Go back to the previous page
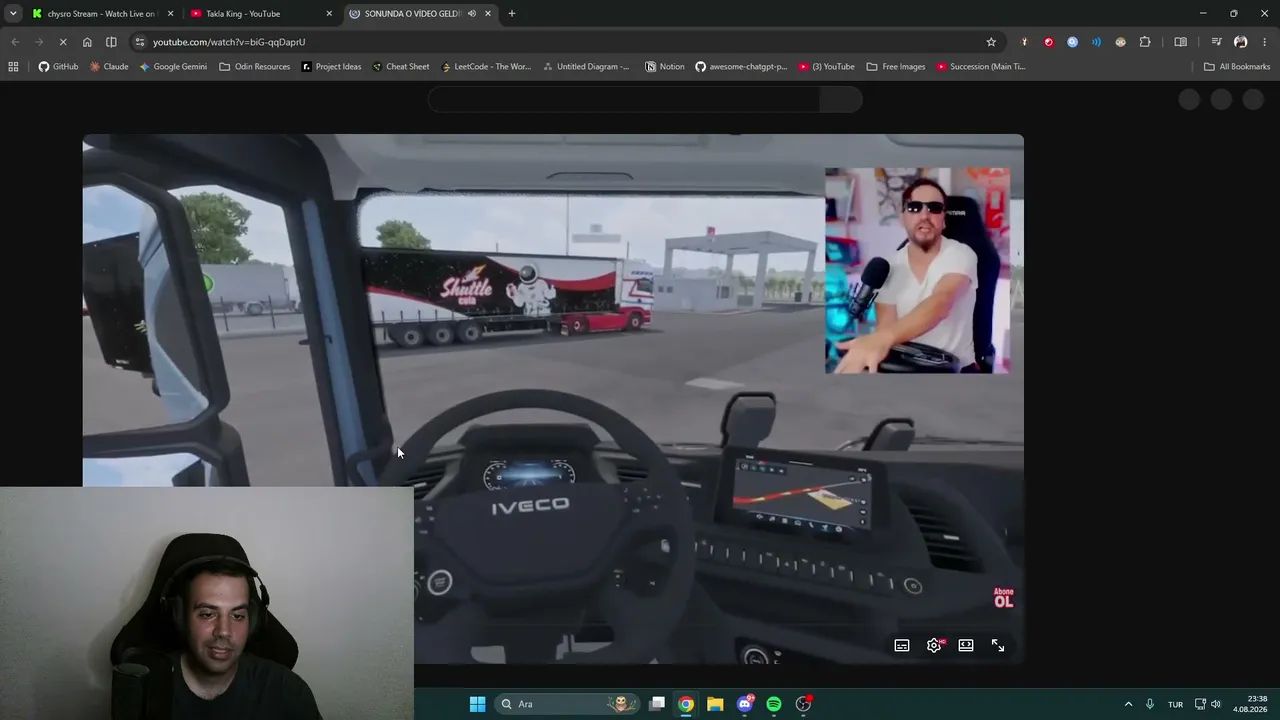The height and width of the screenshot is (720, 1280). [15, 42]
